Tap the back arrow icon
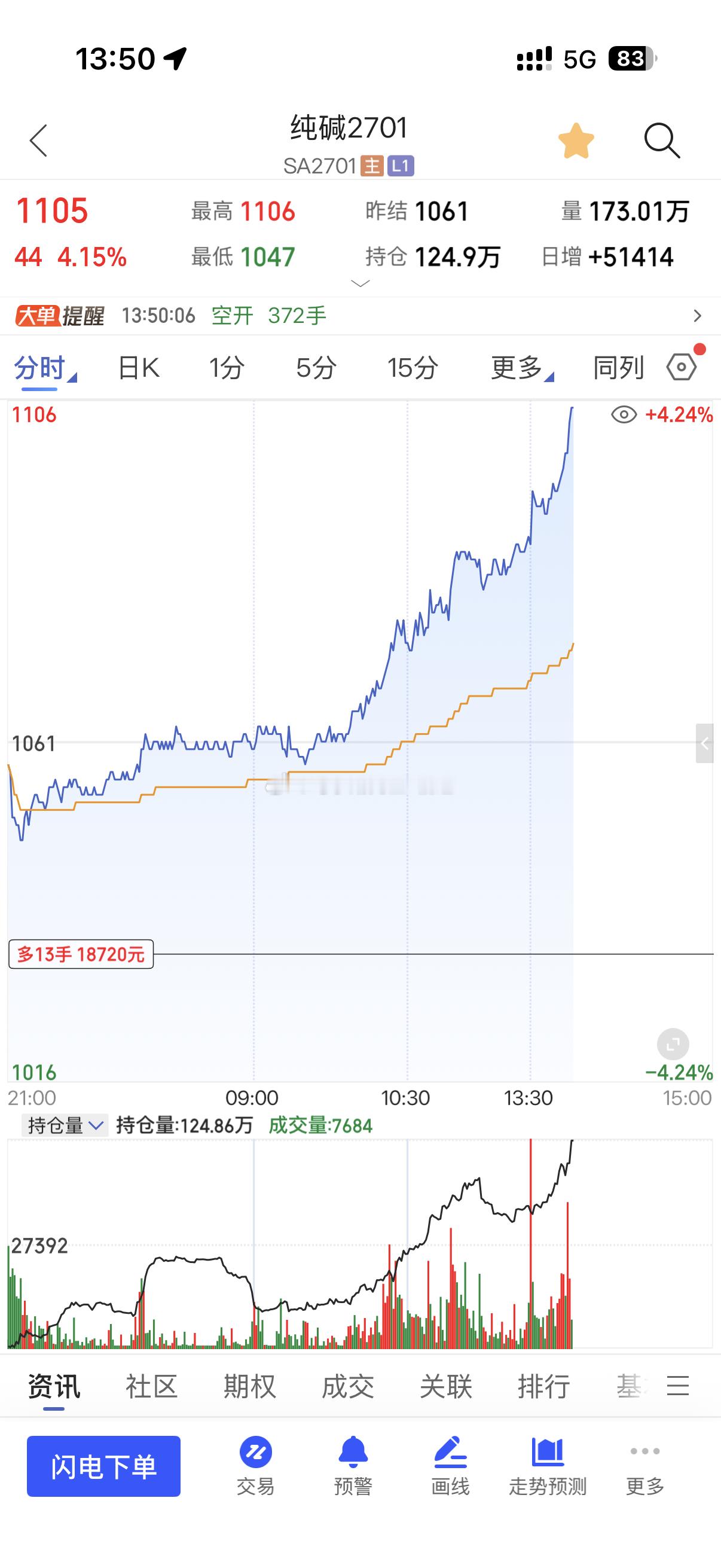Screen dimensions: 721x1568 [x=38, y=141]
